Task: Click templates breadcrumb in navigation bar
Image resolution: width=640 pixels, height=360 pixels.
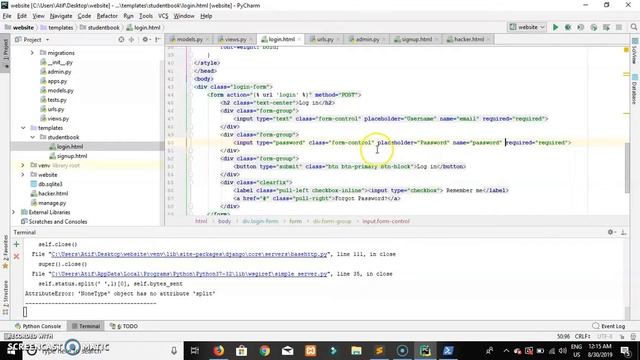Action: click(x=57, y=27)
